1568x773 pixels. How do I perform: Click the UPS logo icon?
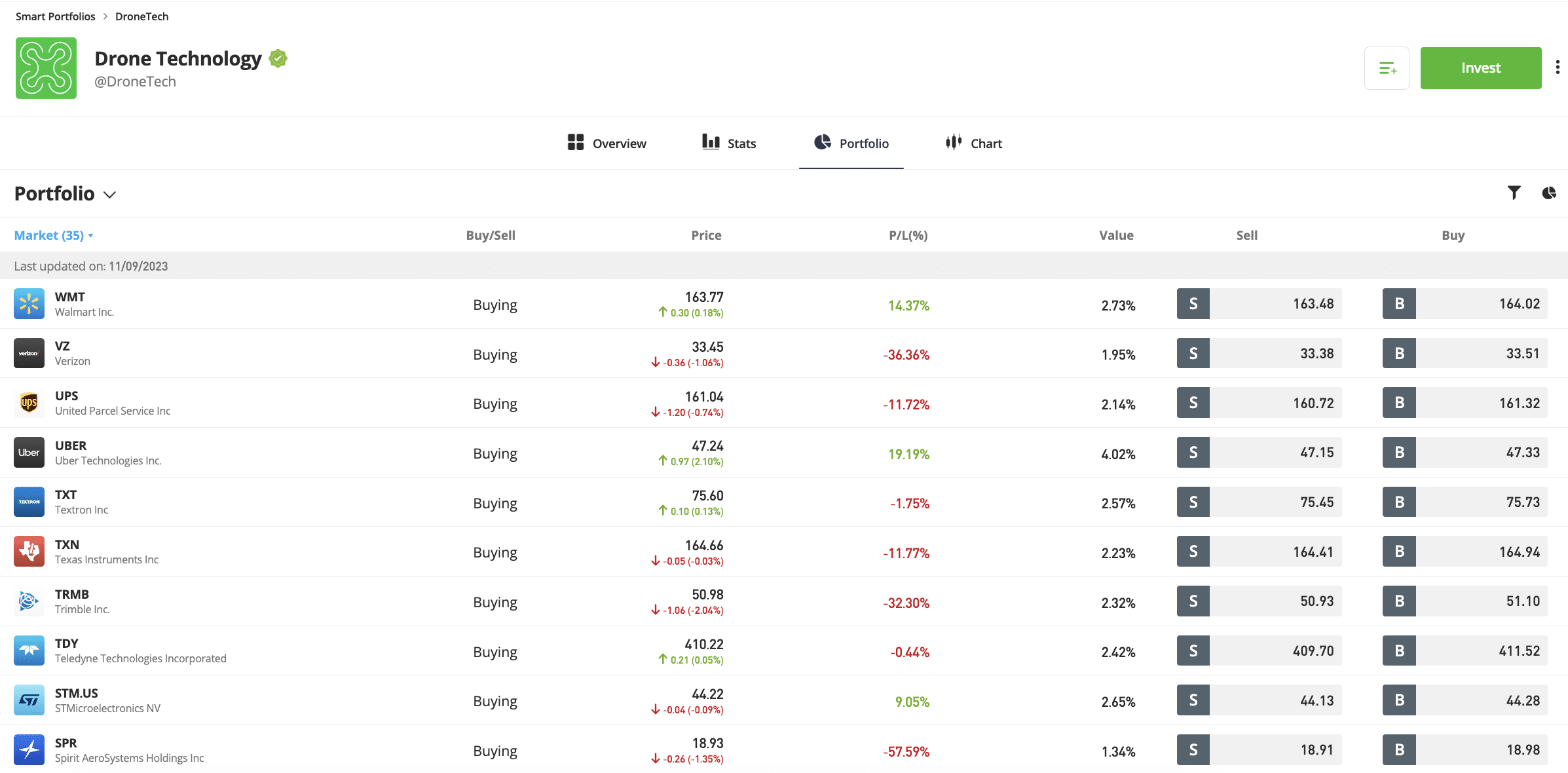coord(29,403)
